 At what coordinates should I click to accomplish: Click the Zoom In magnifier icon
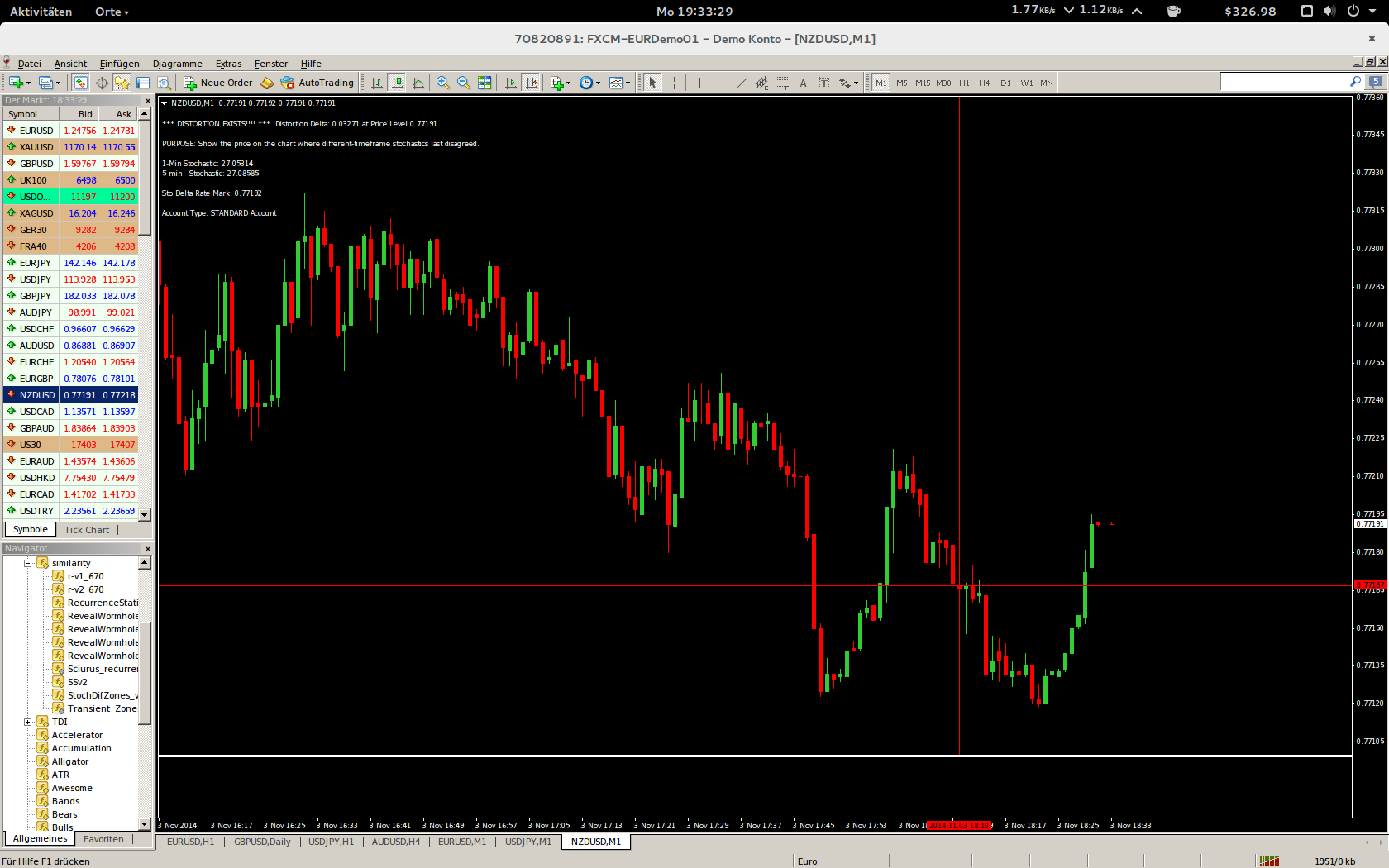pyautogui.click(x=443, y=83)
